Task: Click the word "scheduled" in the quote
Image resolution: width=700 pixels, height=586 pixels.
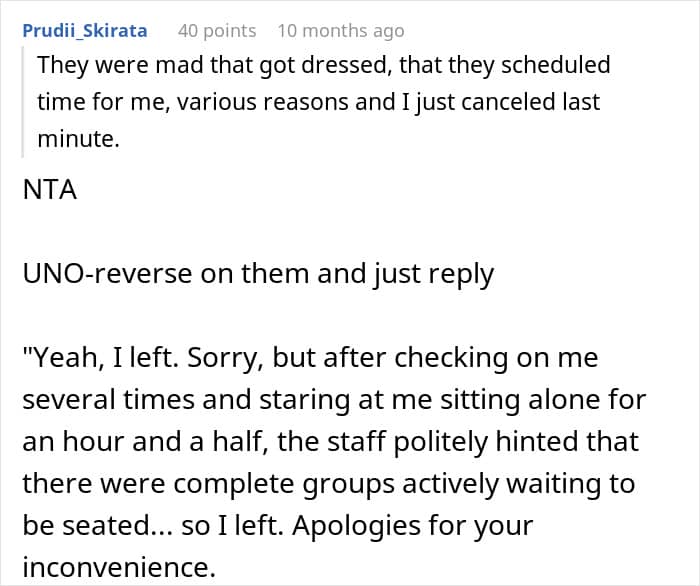Action: 556,67
